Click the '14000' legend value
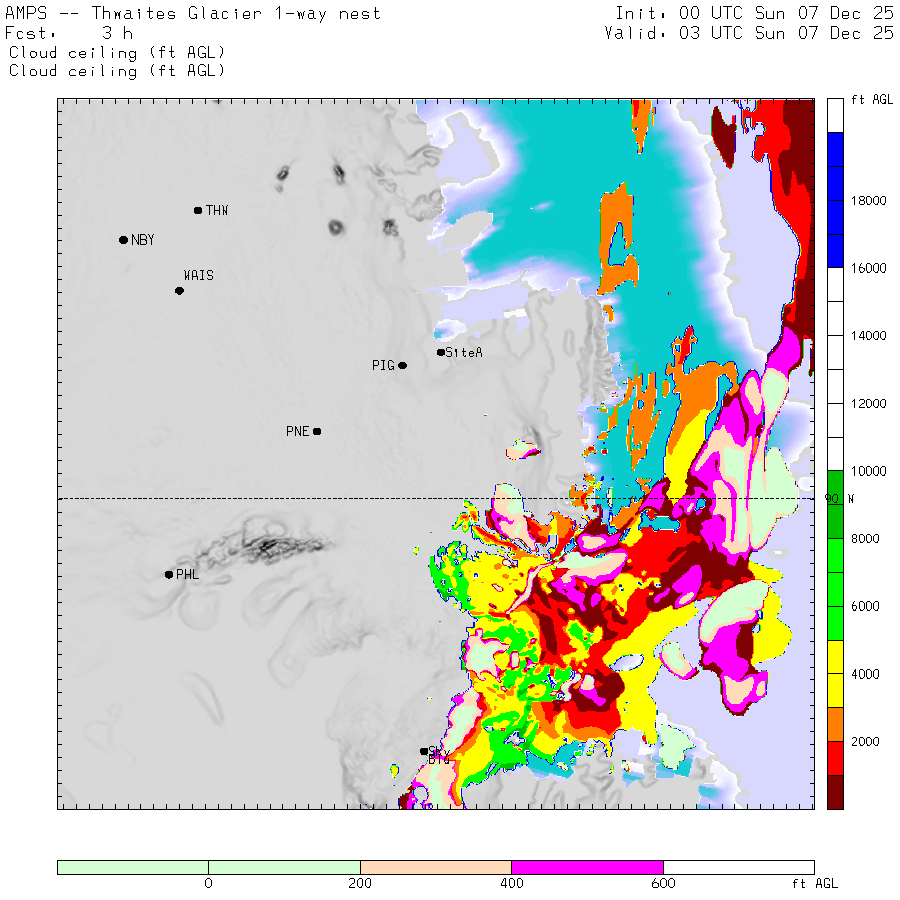Screen dimensions: 900x900 tap(868, 336)
